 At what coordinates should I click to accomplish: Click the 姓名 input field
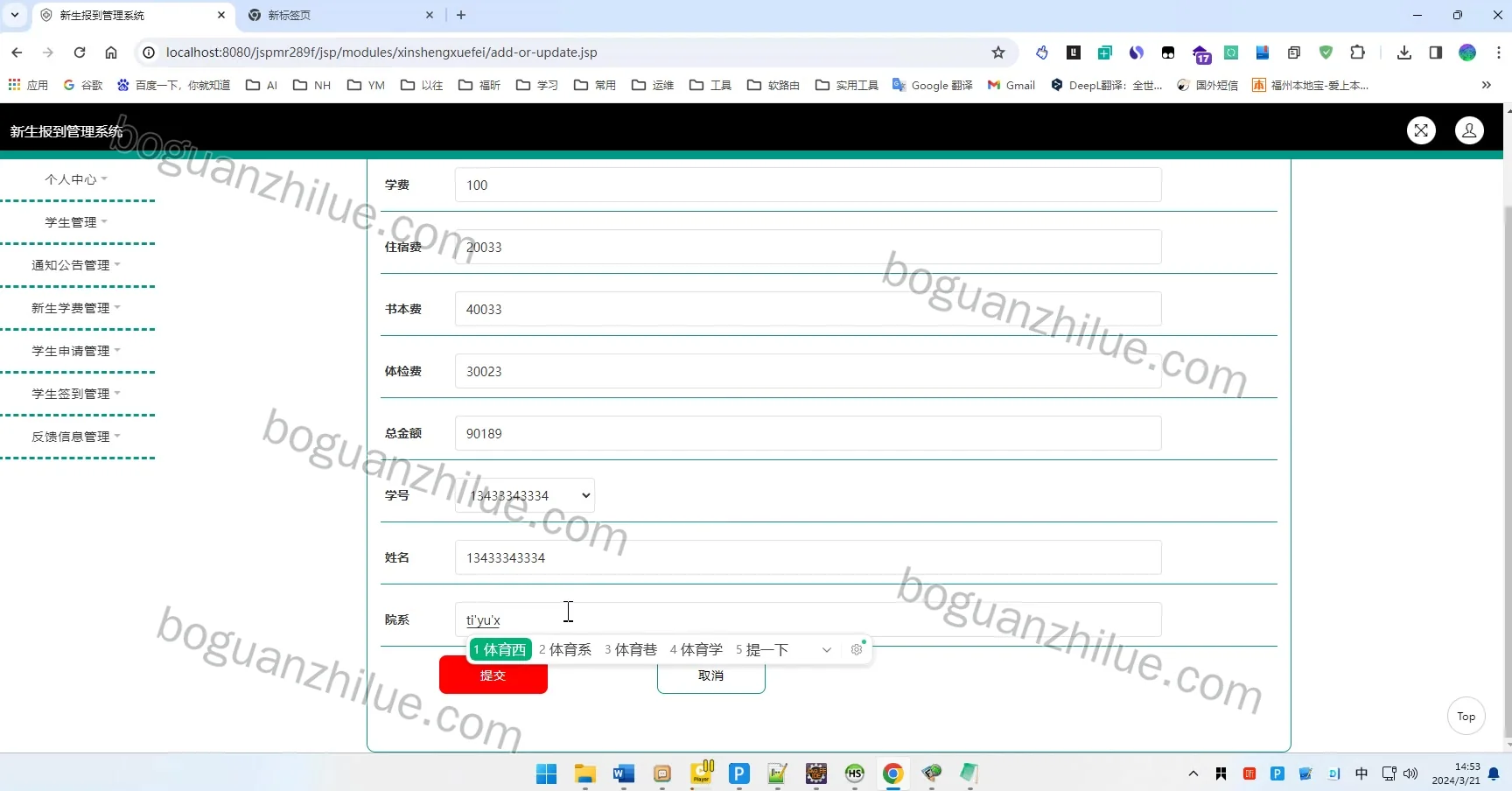(808, 557)
